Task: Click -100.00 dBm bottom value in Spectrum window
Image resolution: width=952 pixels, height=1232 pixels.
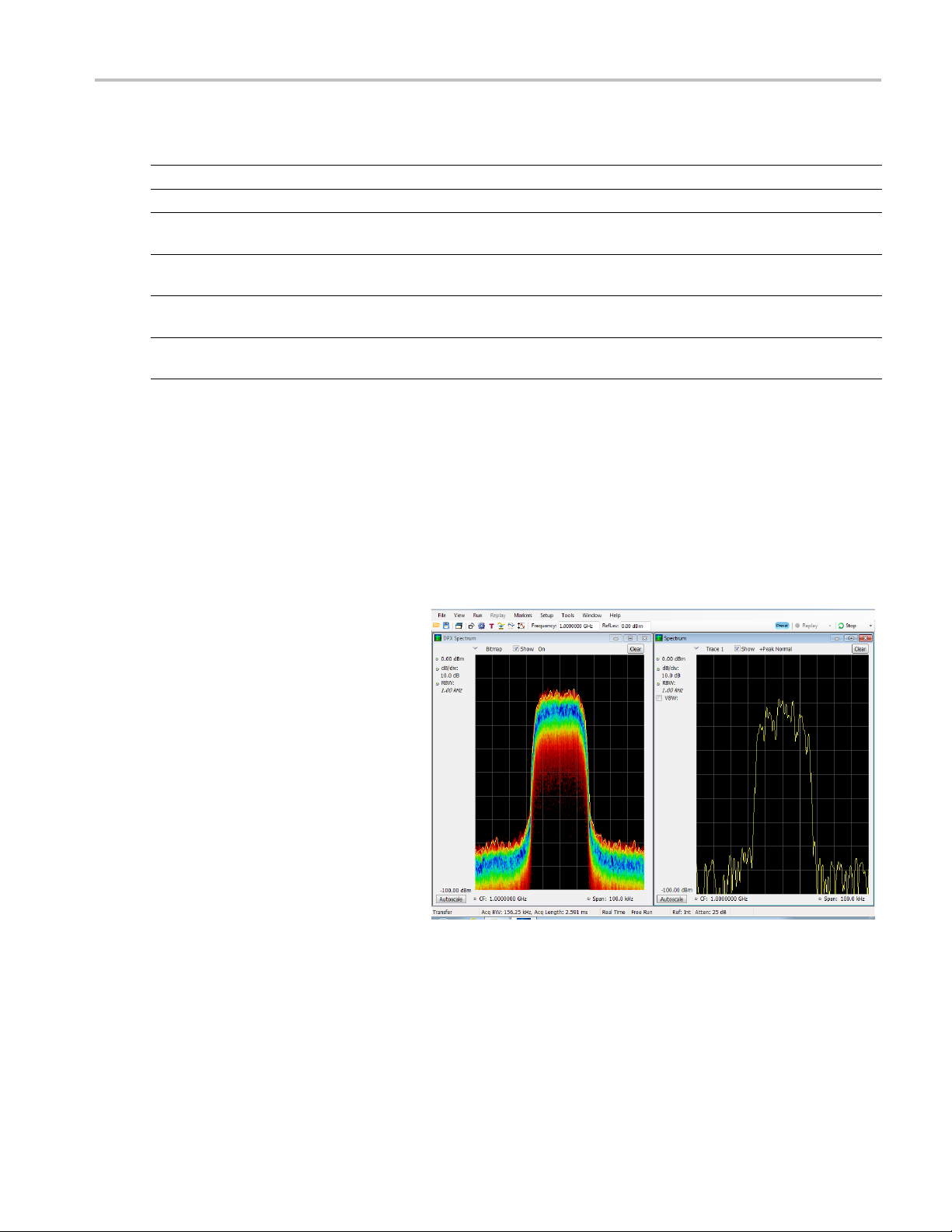Action: pos(676,890)
